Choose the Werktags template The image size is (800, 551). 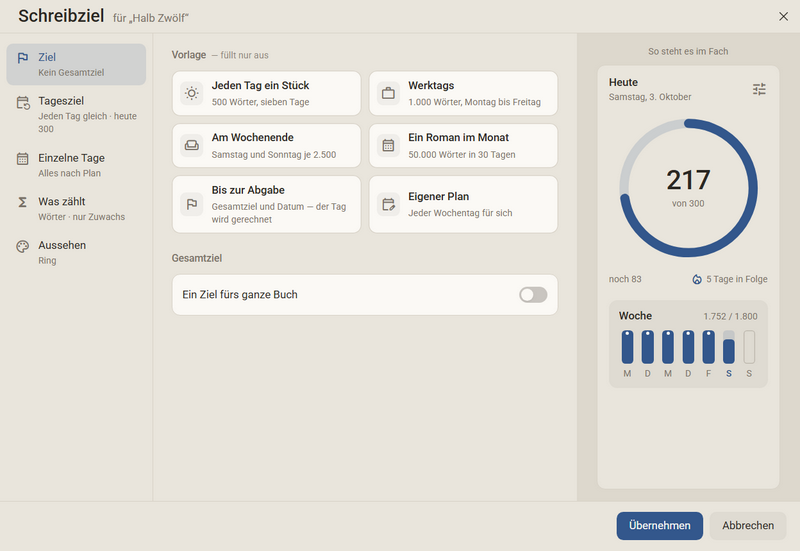463,93
